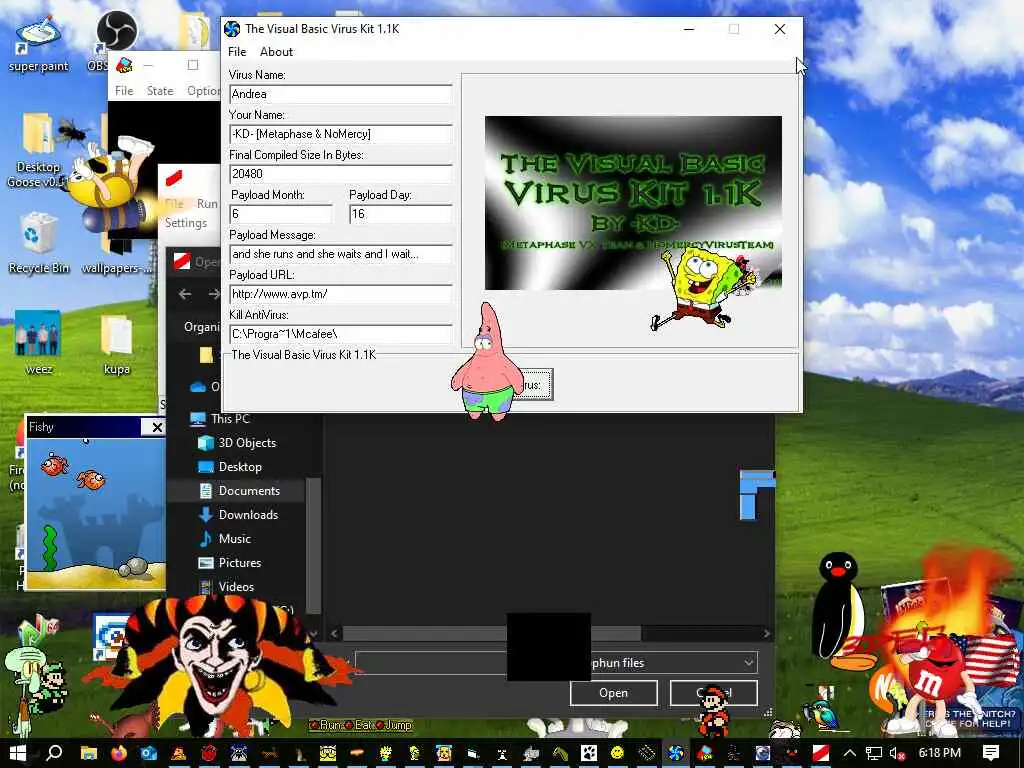Click the Virus Kit swirl taskbar icon
The width and height of the screenshot is (1024, 768).
[x=675, y=753]
